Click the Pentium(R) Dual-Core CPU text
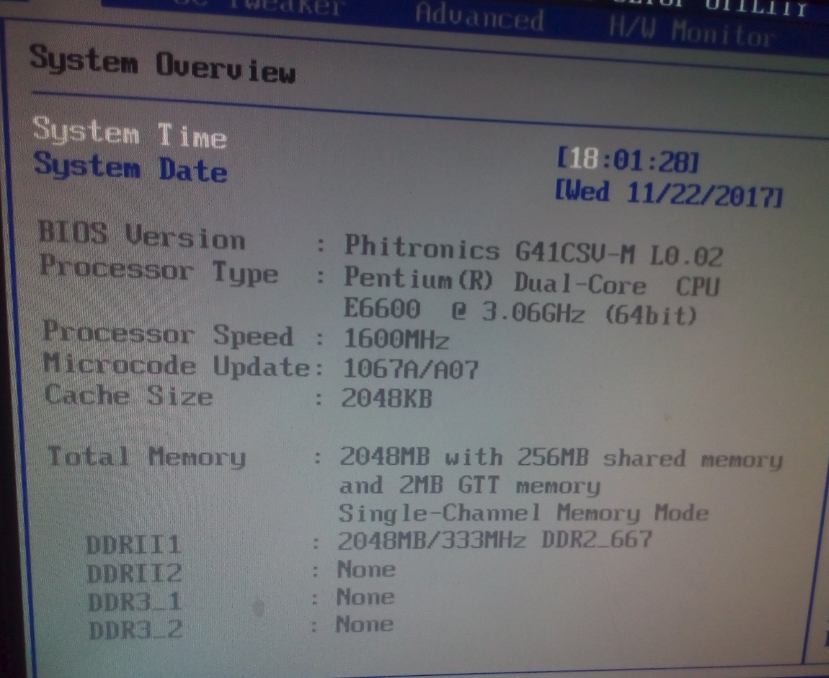829x678 pixels. coord(531,283)
